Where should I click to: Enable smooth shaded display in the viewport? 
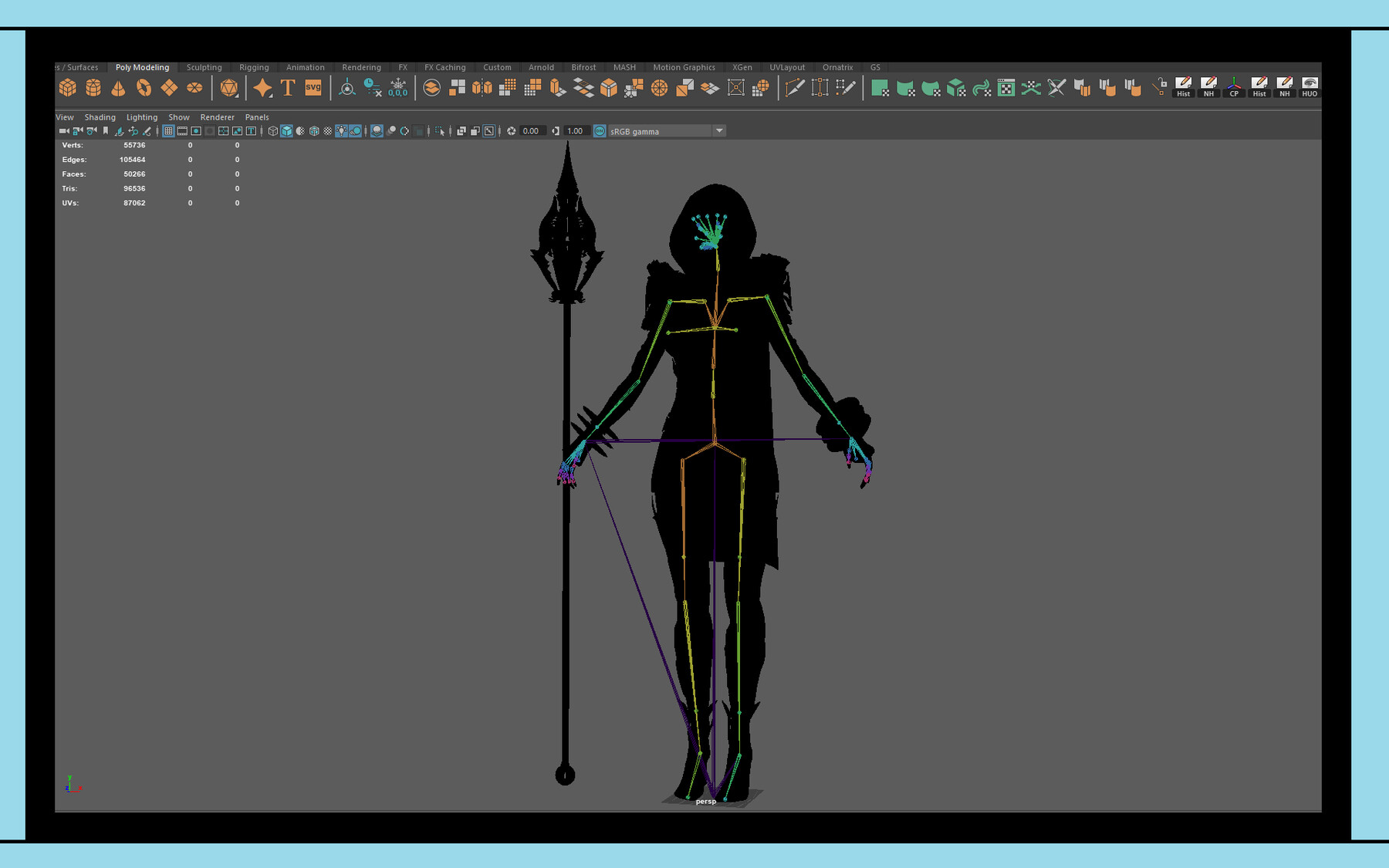pos(286,130)
